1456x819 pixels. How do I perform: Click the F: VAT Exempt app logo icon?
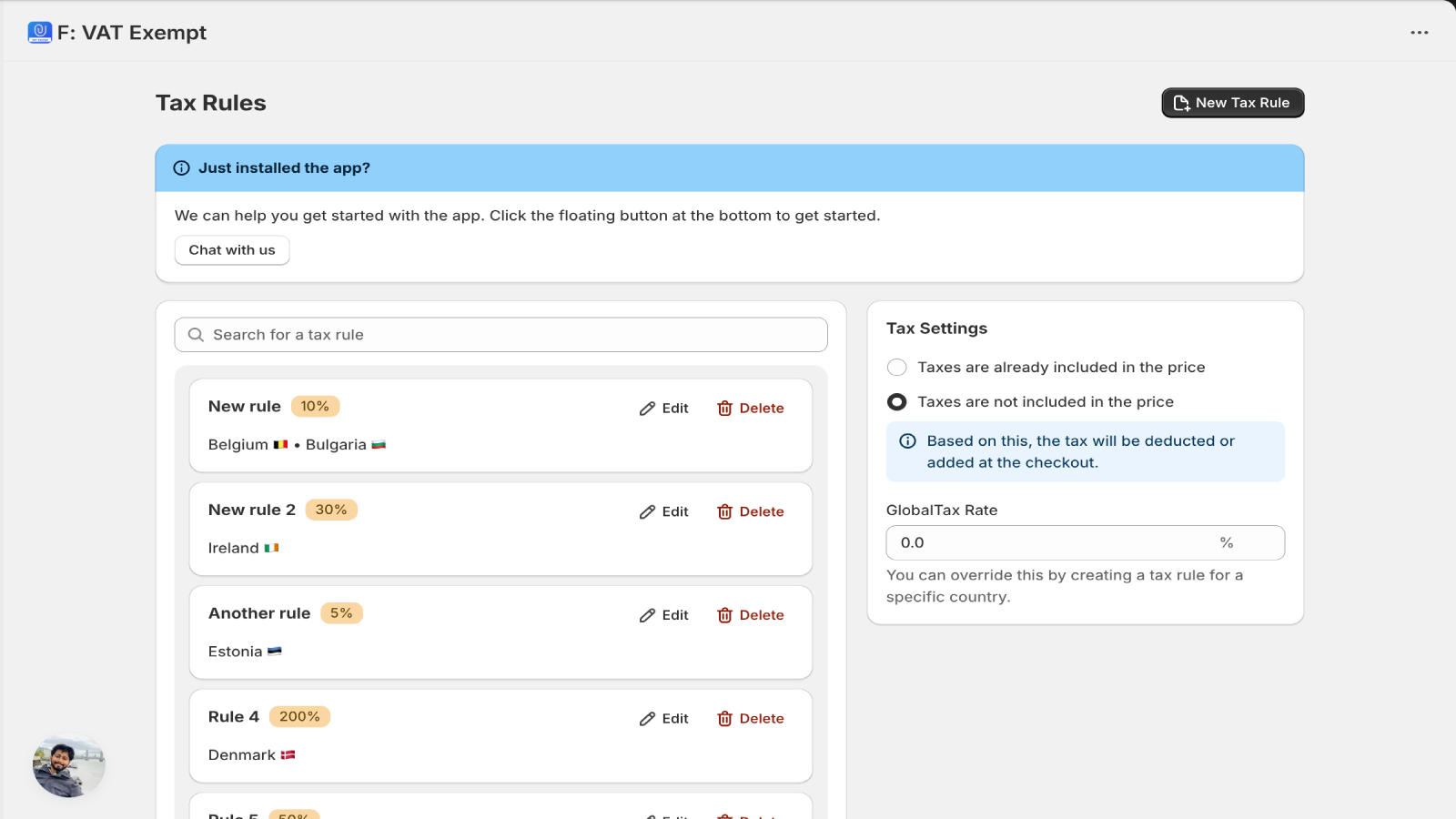pos(40,33)
